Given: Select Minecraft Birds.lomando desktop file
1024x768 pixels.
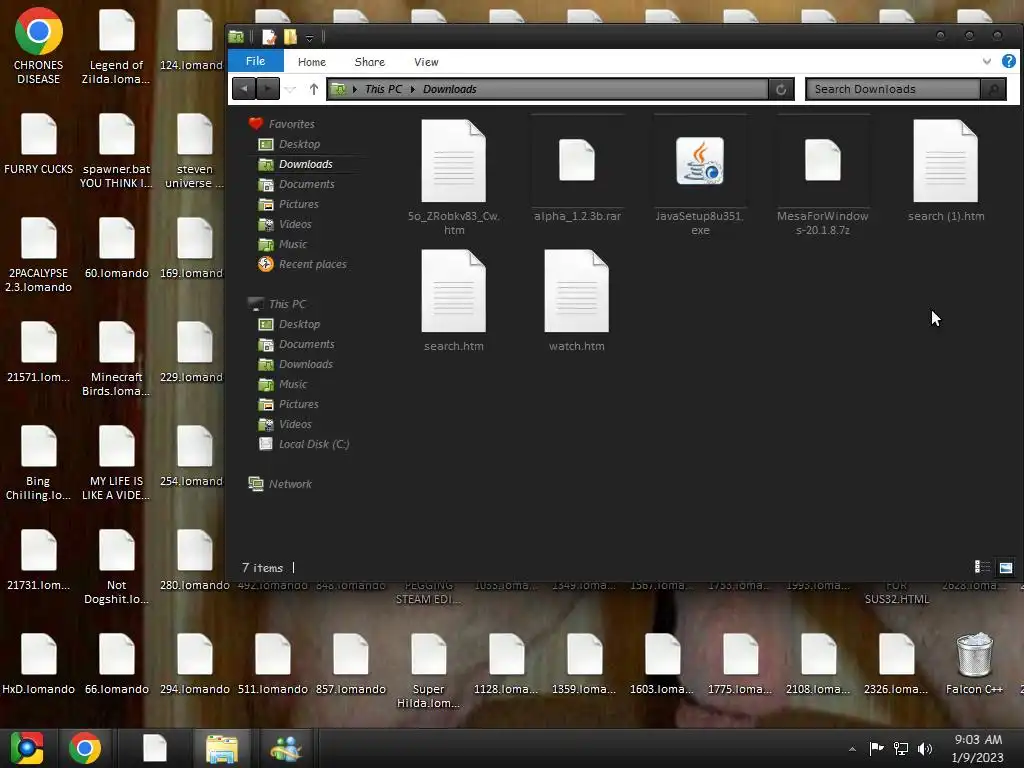Looking at the screenshot, I should (x=116, y=358).
